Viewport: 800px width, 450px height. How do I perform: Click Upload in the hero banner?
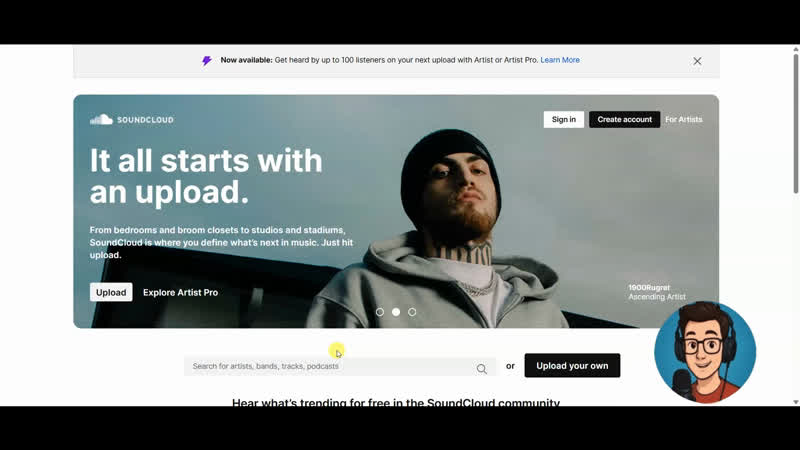(111, 292)
